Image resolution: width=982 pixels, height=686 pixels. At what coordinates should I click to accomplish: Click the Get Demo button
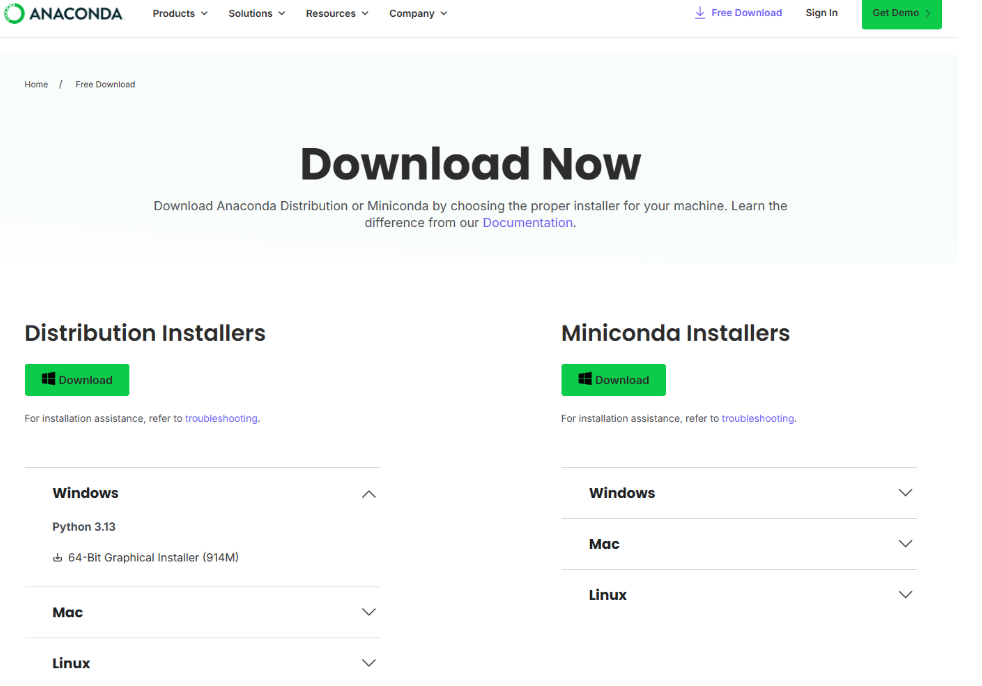[901, 13]
